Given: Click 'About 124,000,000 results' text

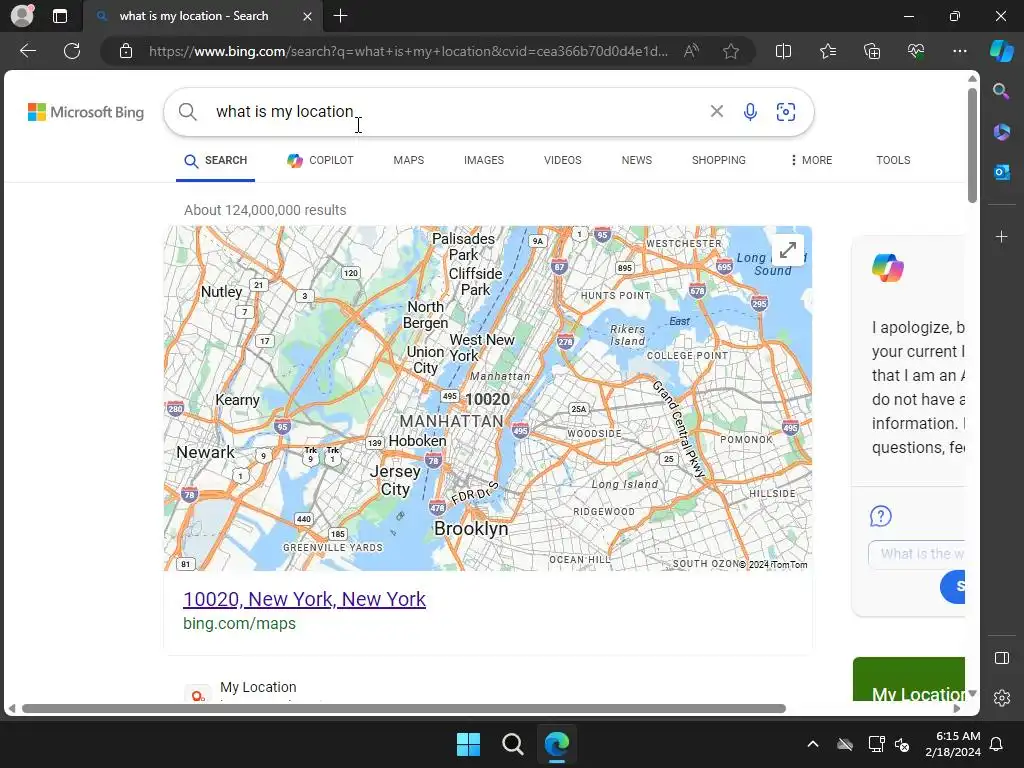Looking at the screenshot, I should pos(265,210).
